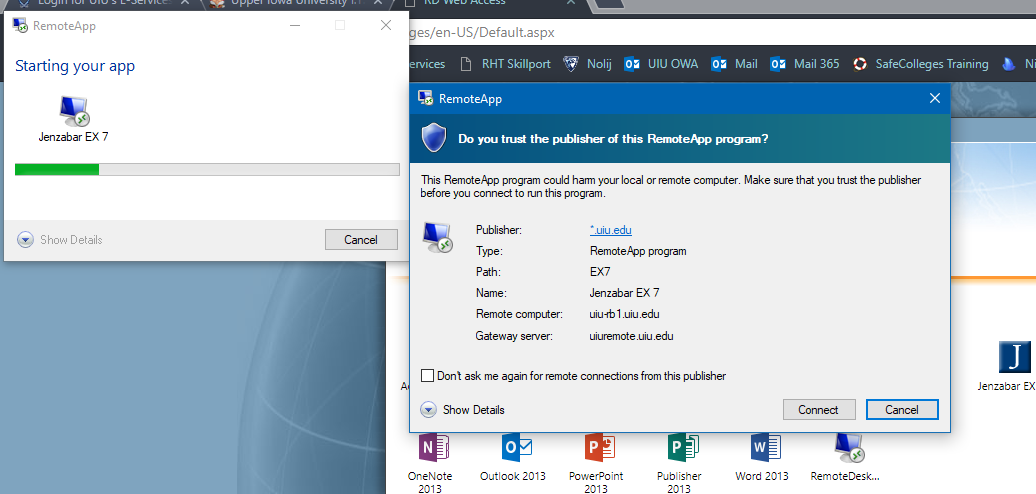Cancel the publisher trust dialog
Image resolution: width=1036 pixels, height=494 pixels.
click(901, 410)
